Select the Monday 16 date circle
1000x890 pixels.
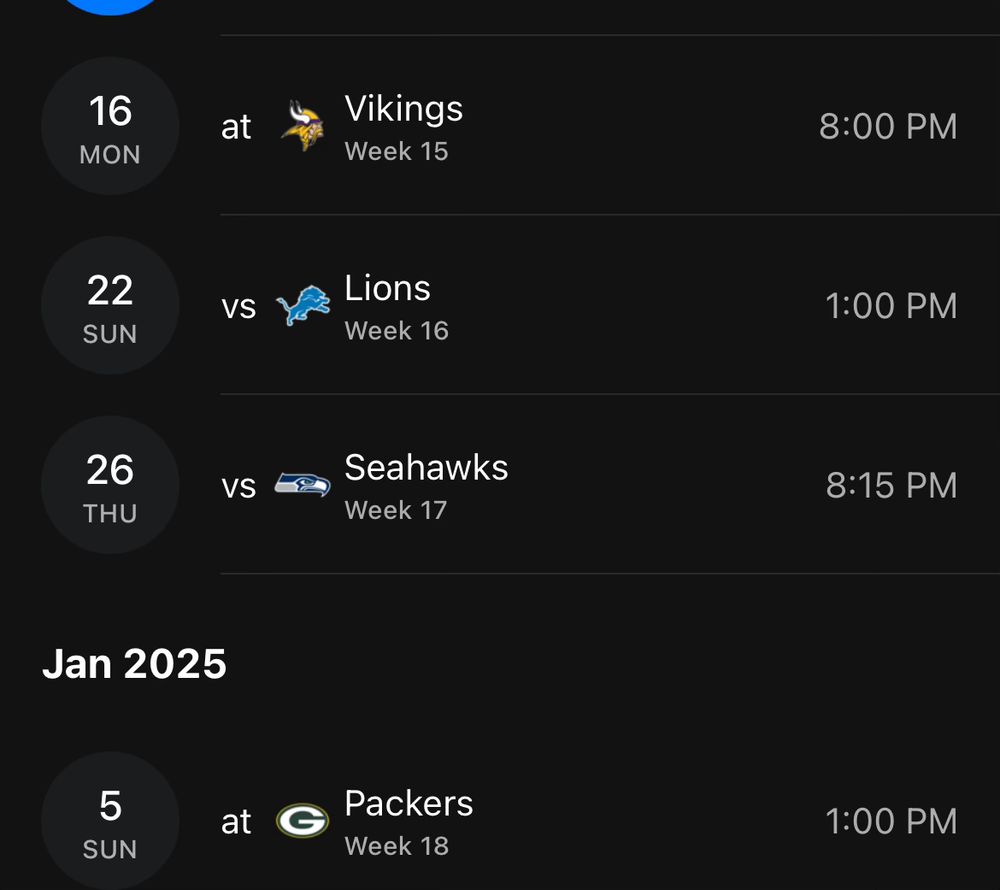(110, 126)
